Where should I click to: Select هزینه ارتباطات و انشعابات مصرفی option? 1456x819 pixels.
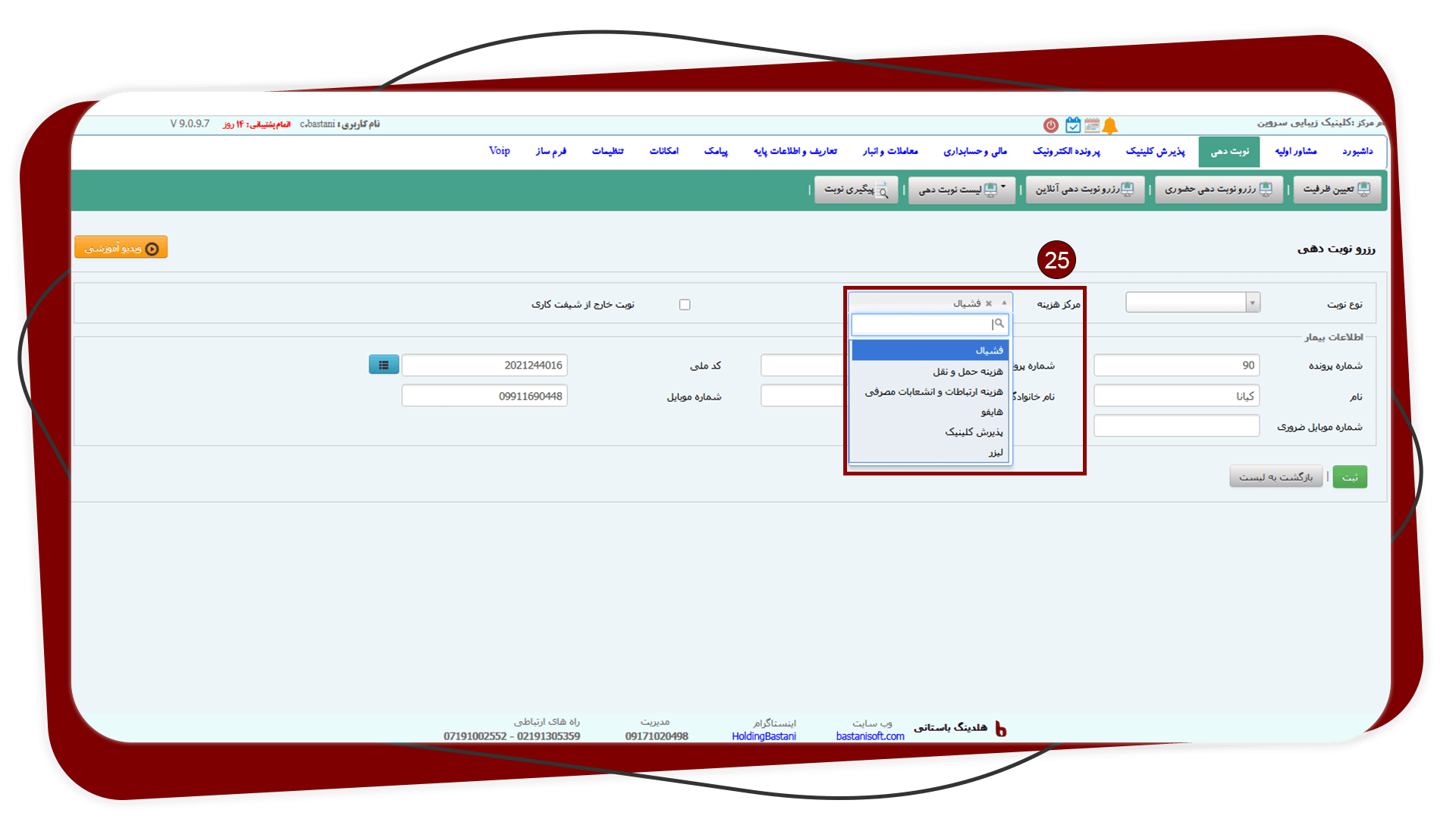point(930,392)
